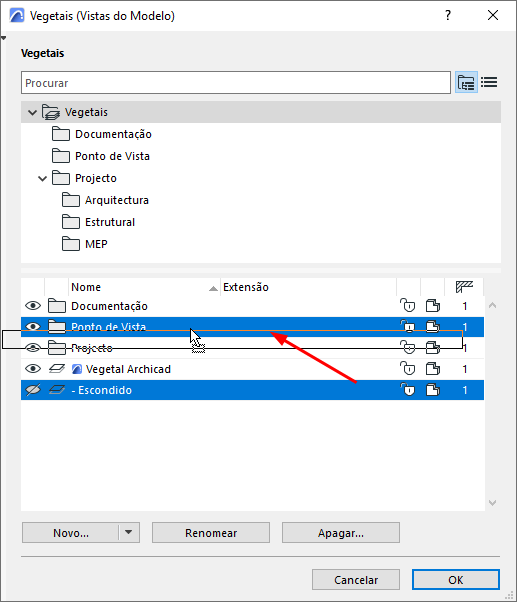
Task: Select Vegetais root item in tree
Action: tap(86, 112)
